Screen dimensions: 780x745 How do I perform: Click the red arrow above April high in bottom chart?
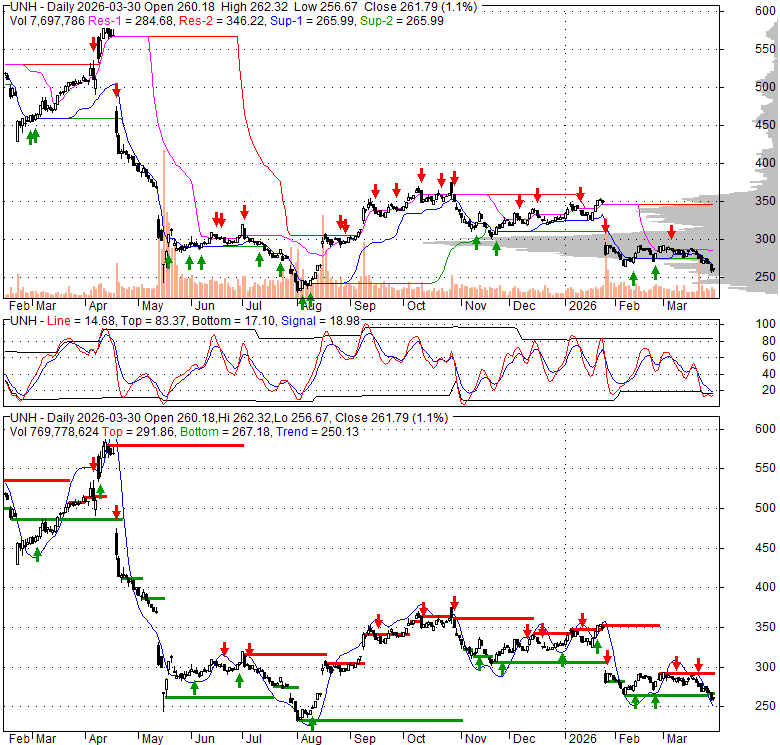click(93, 463)
